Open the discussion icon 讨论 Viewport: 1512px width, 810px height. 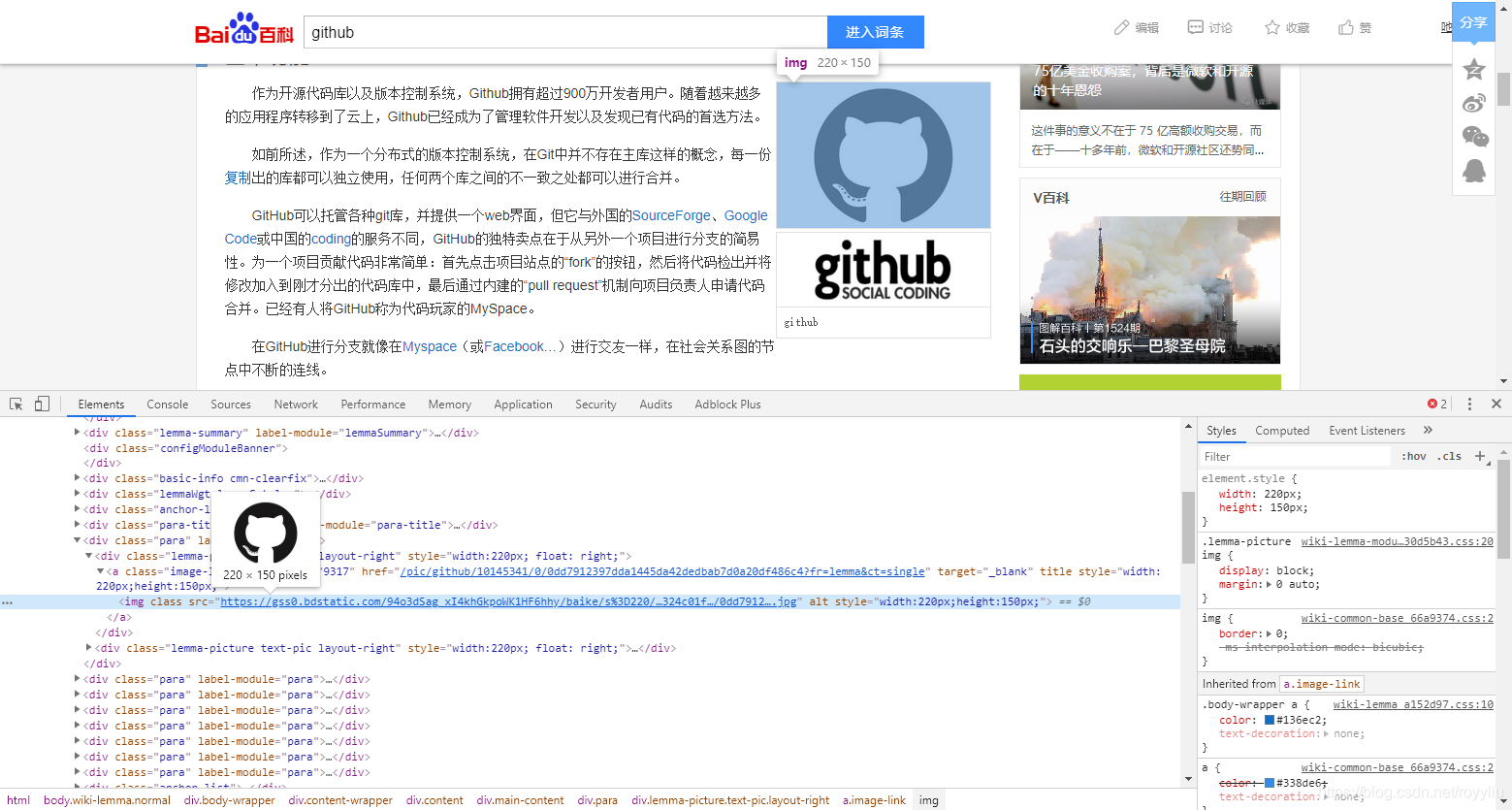[x=1196, y=28]
